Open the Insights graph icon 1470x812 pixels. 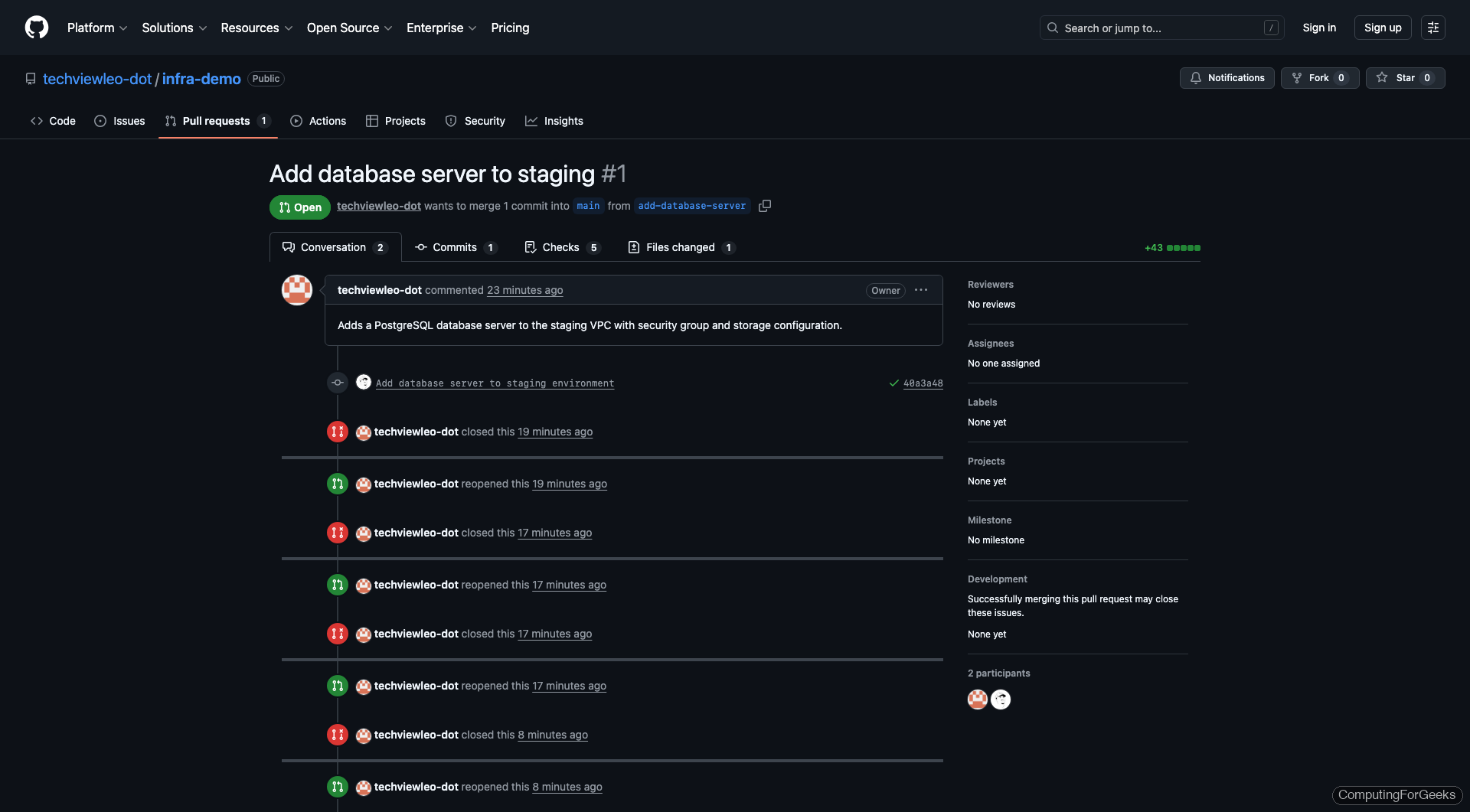pyautogui.click(x=531, y=121)
